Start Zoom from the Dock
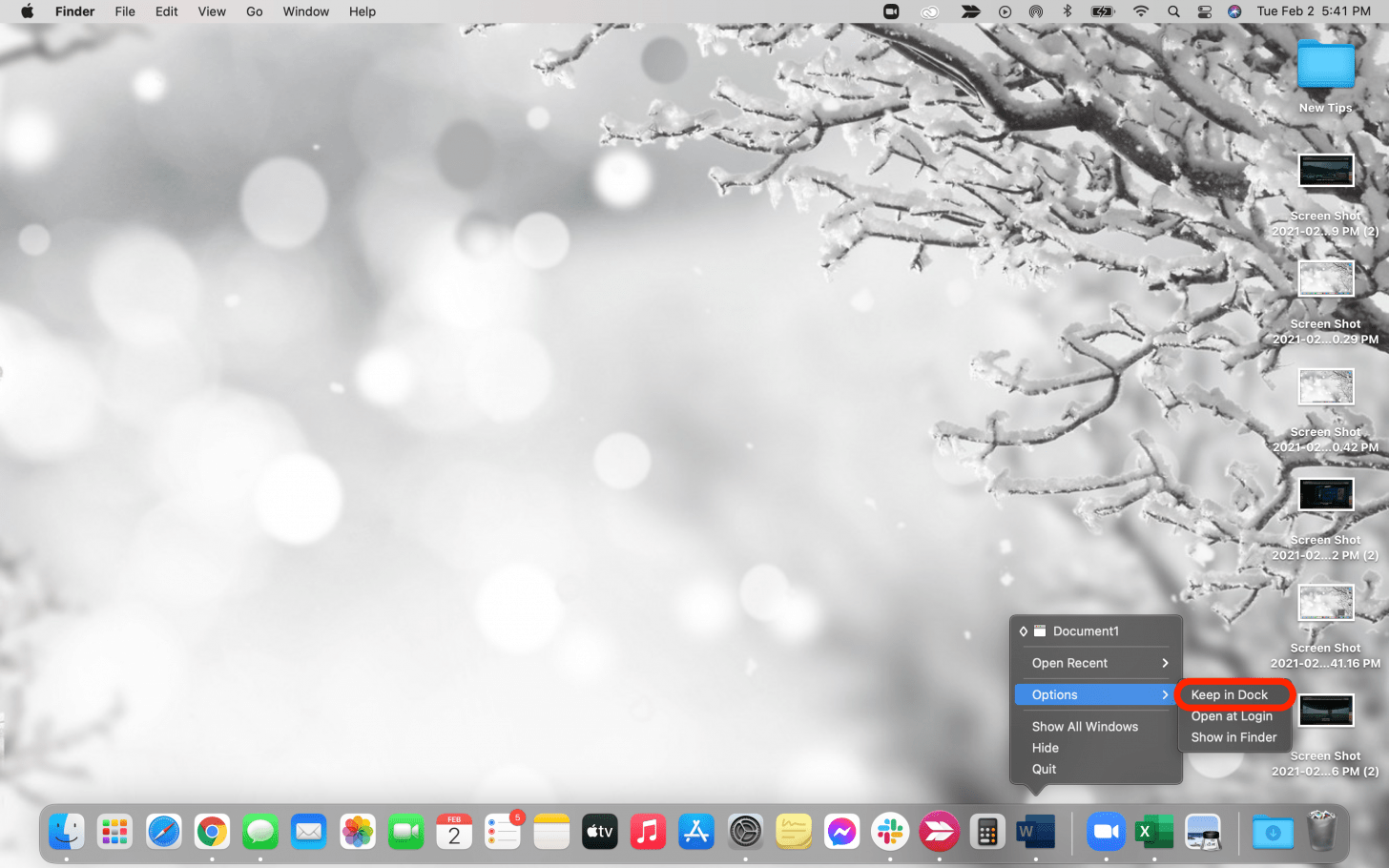This screenshot has height=868, width=1389. pyautogui.click(x=1106, y=831)
